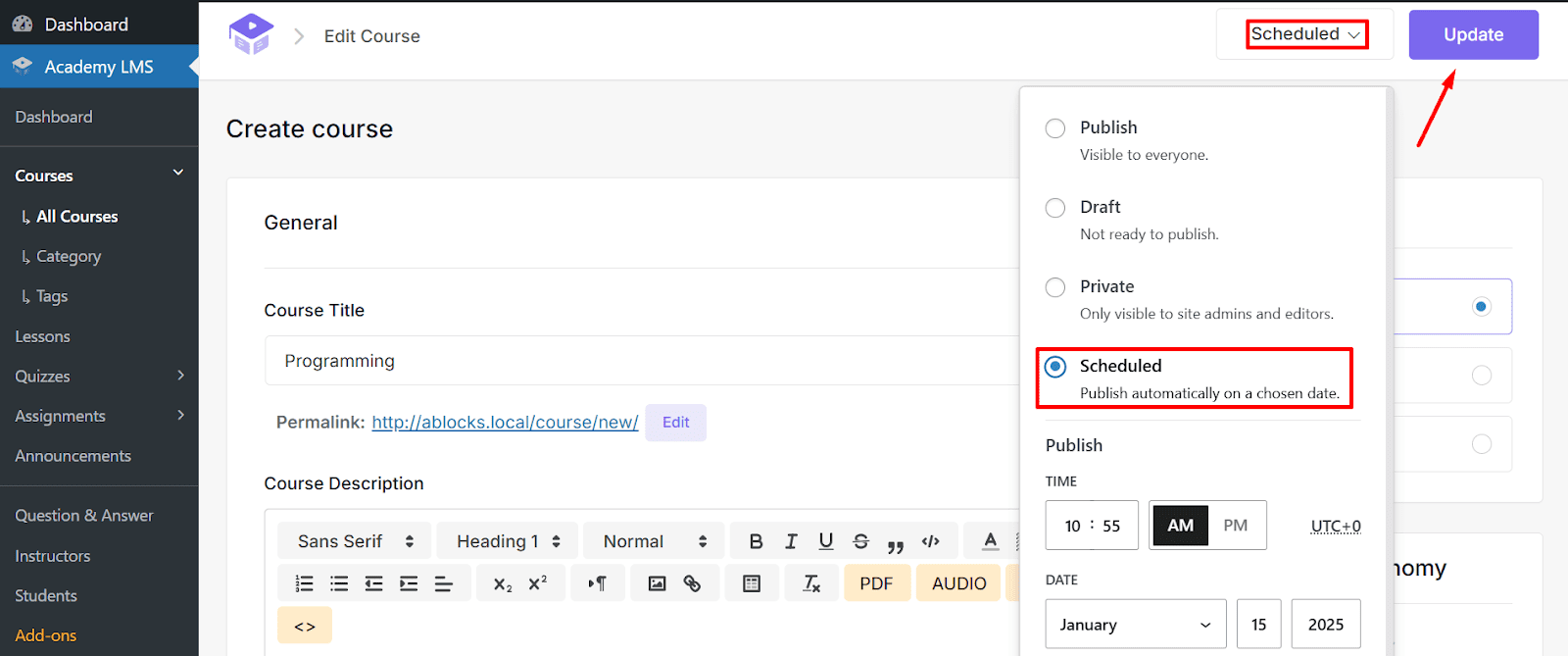Choose the Draft status option
The width and height of the screenshot is (1568, 656).
pyautogui.click(x=1055, y=208)
